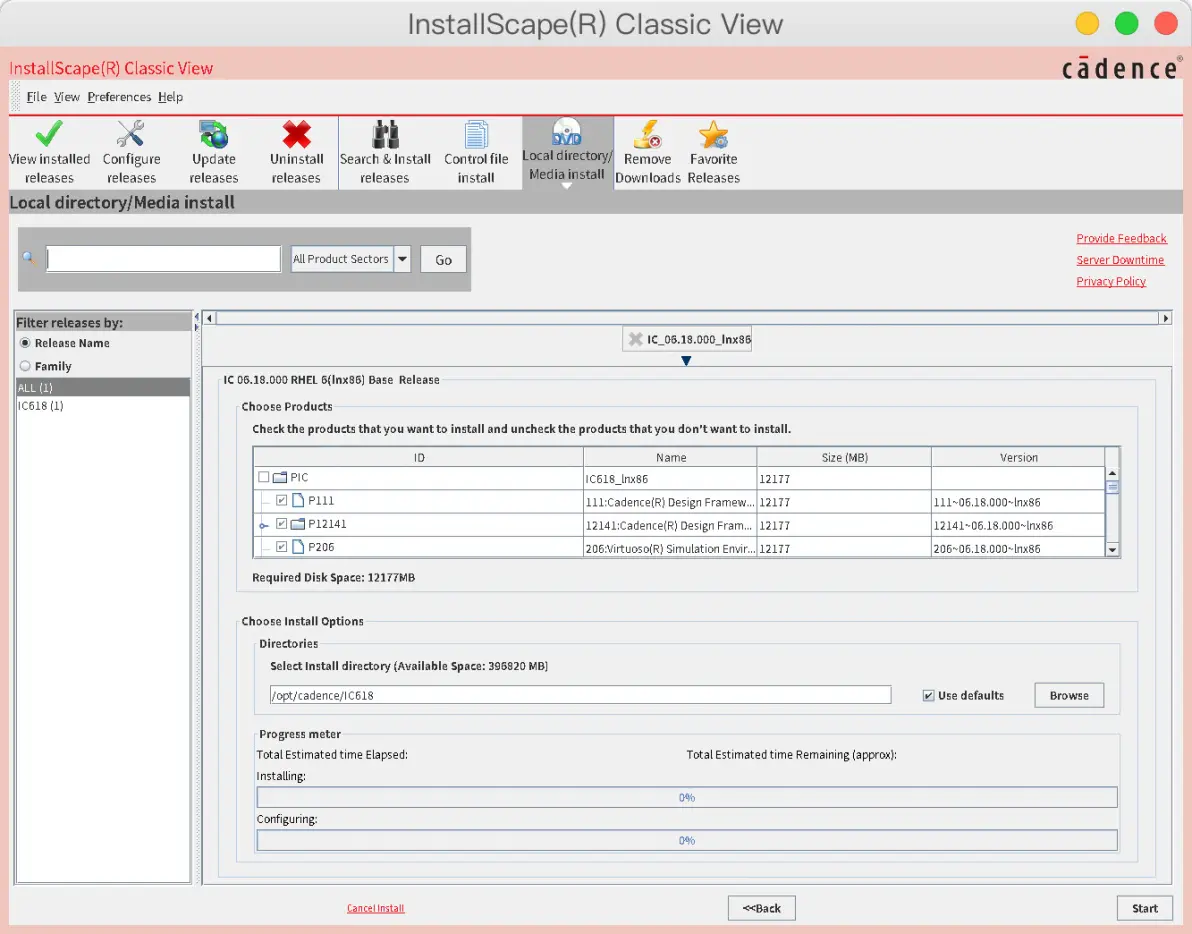Open the Preferences menu

119,97
